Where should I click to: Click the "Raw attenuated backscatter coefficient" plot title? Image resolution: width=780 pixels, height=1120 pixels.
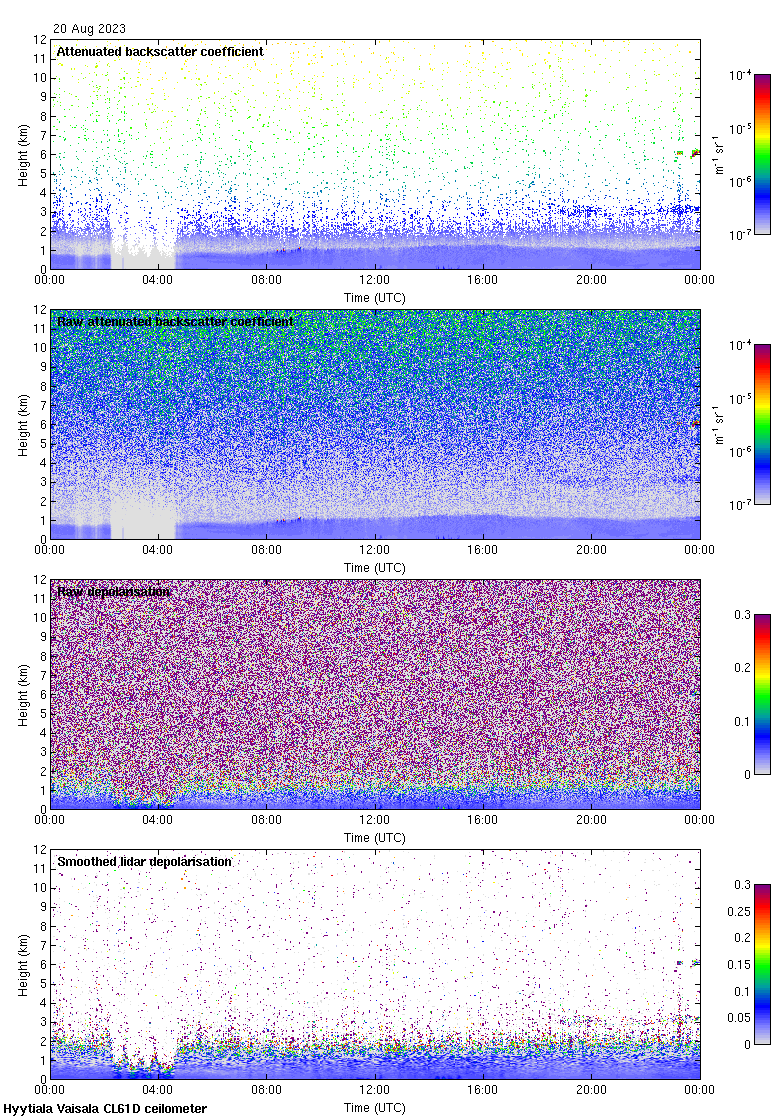click(x=175, y=321)
